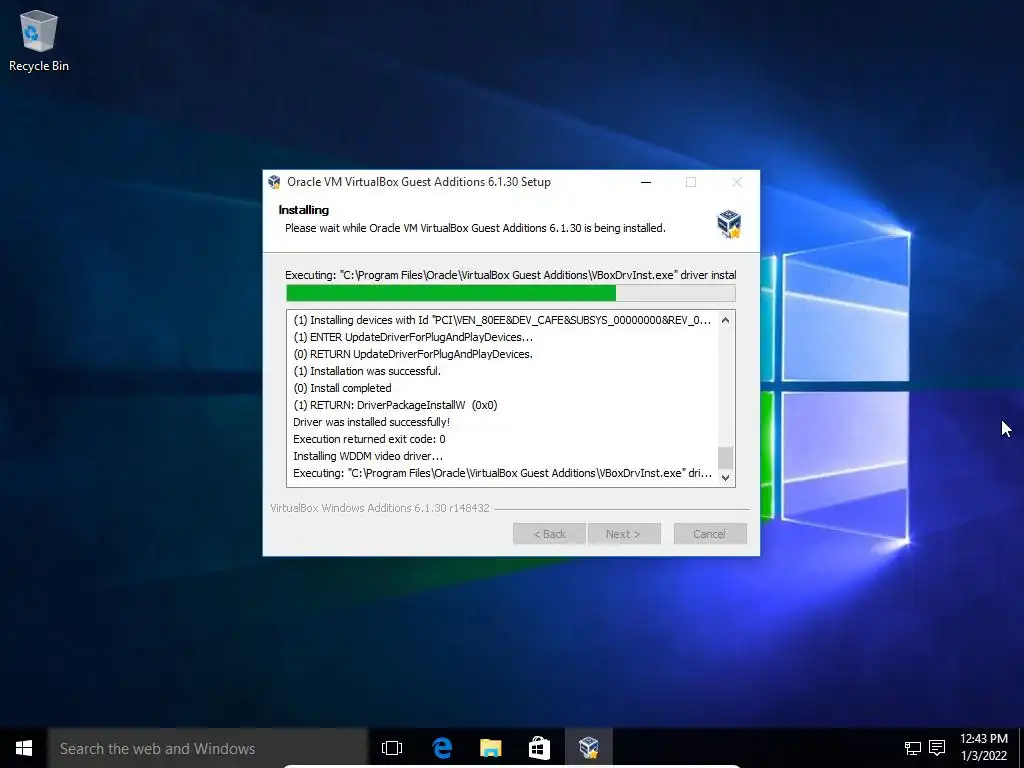Click the installation log scrollbar thumb
The height and width of the screenshot is (768, 1024).
(725, 457)
